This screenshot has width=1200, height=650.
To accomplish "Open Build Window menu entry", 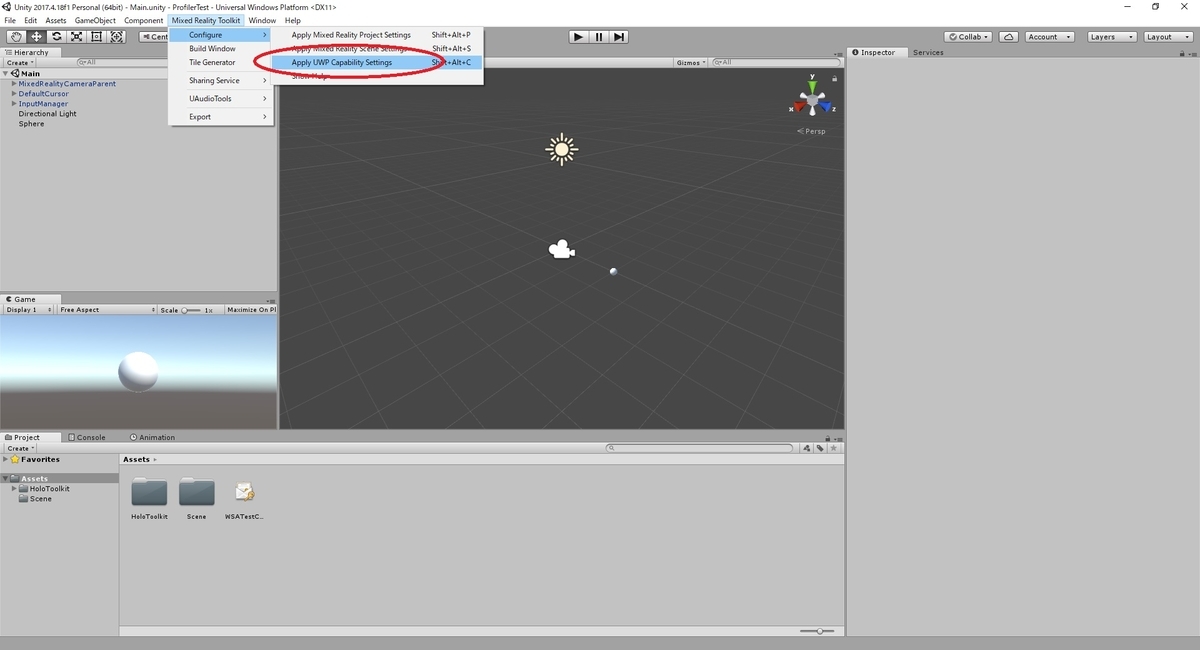I will pos(221,48).
